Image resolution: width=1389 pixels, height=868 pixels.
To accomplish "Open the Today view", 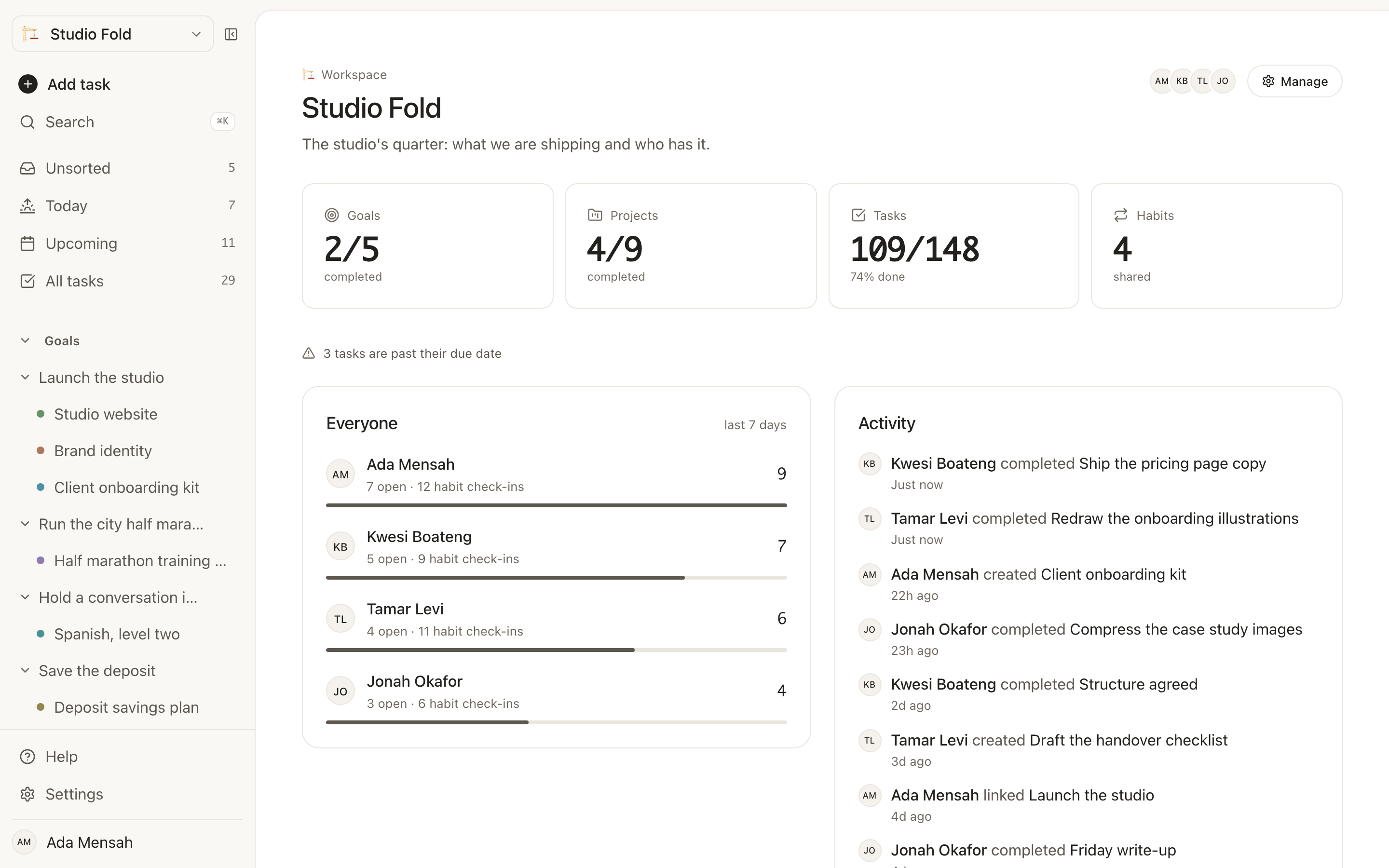I will 127,205.
